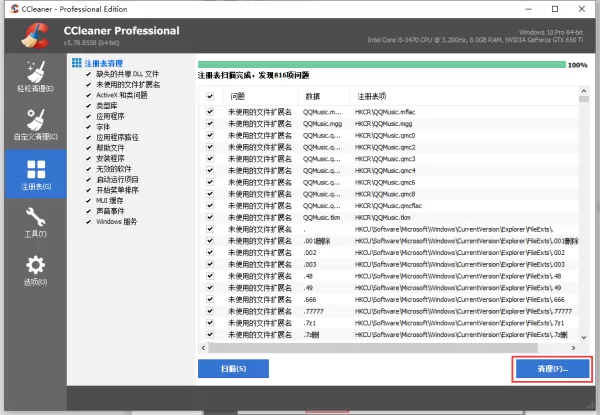Click the registry cleaner grid icon
Image resolution: width=600 pixels, height=415 pixels.
(77, 63)
